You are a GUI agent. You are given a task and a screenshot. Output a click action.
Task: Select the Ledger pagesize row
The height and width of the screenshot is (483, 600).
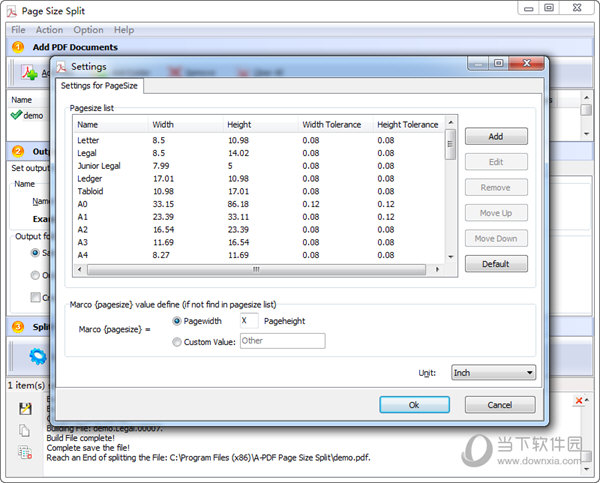[259, 179]
